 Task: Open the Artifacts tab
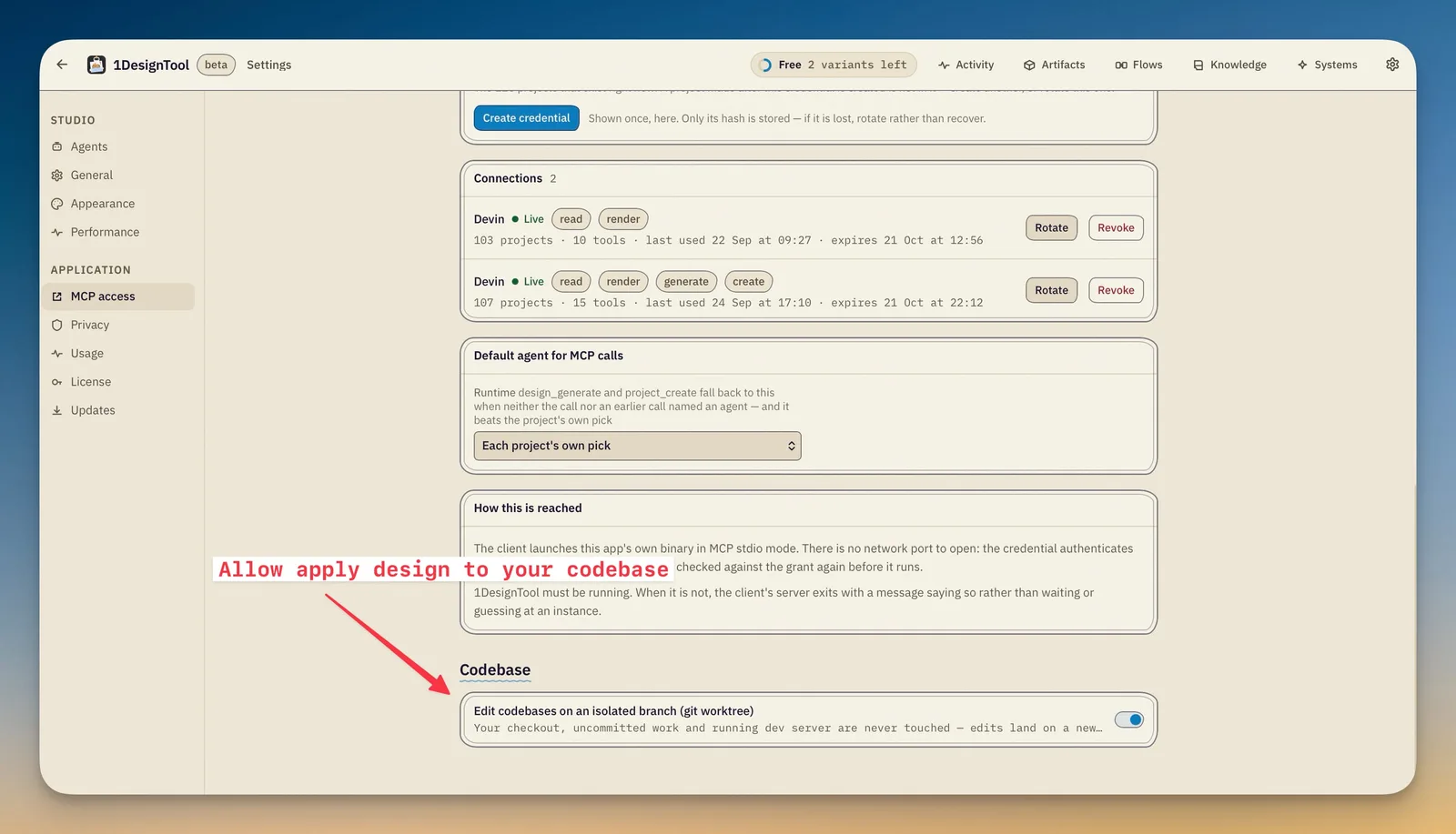tap(1055, 65)
